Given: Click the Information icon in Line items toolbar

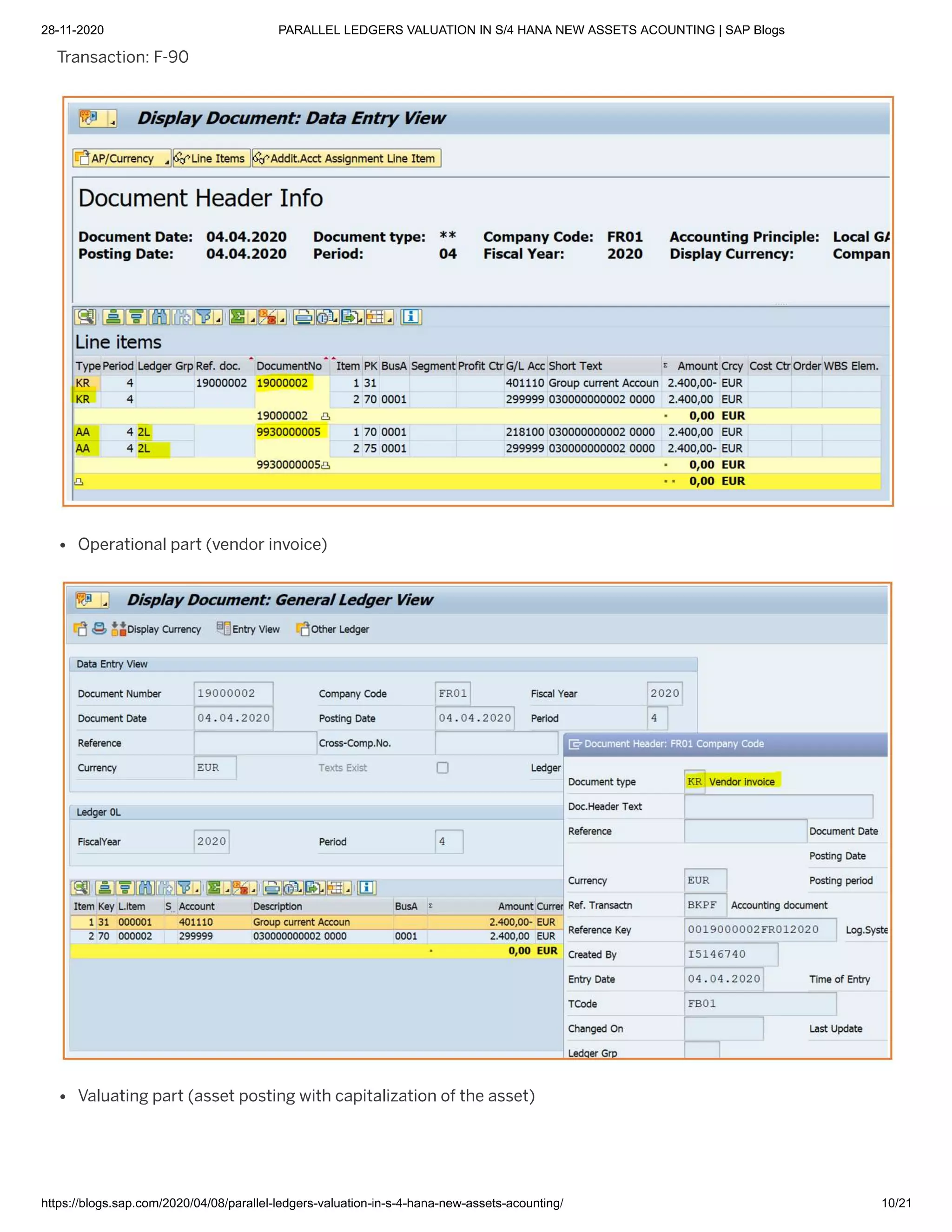Looking at the screenshot, I should (411, 317).
